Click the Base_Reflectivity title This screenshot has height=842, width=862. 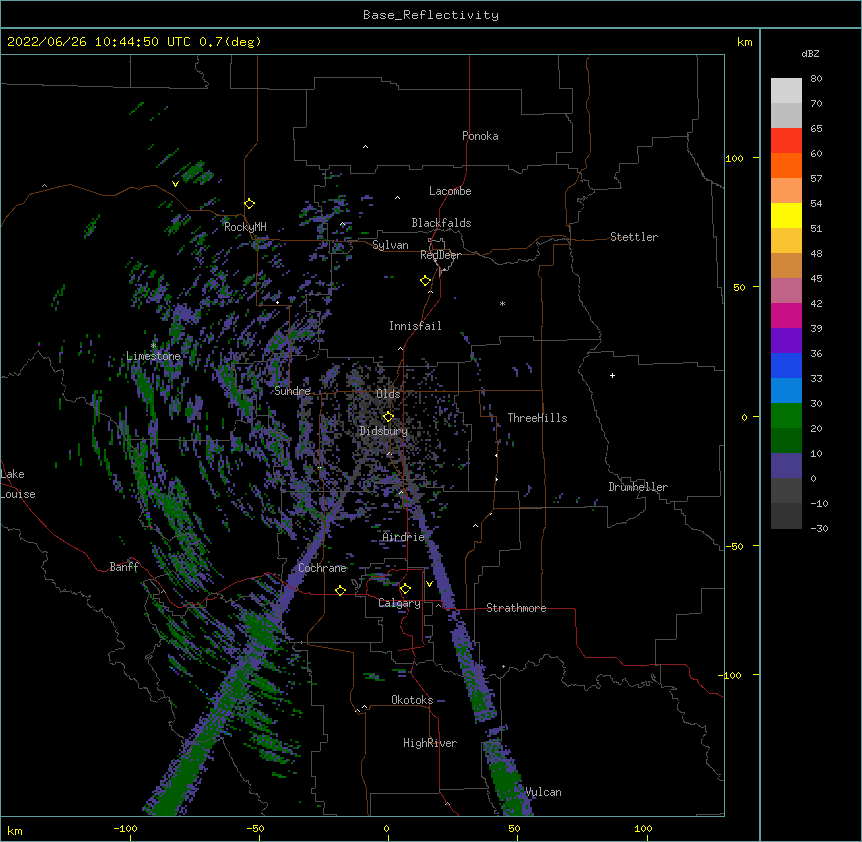click(431, 15)
